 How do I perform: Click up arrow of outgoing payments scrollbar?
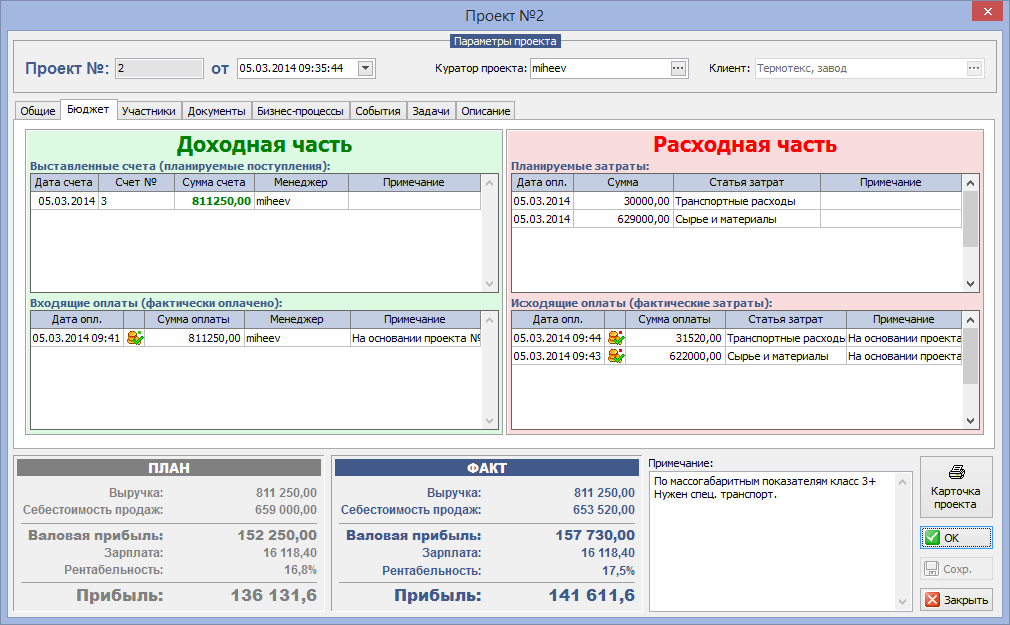point(971,320)
